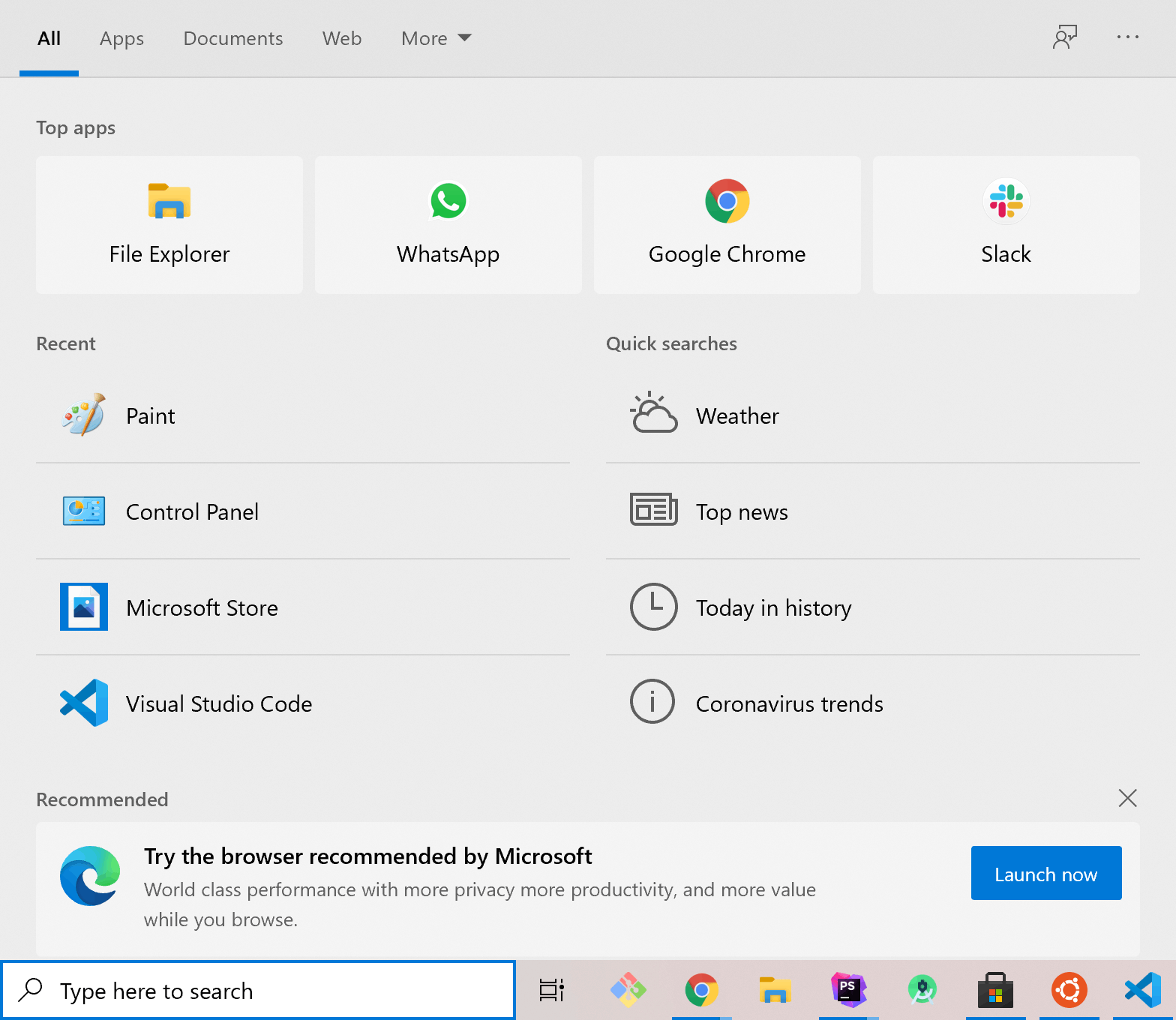Open Chrome from the taskbar
This screenshot has height=1020, width=1176.
tap(702, 991)
